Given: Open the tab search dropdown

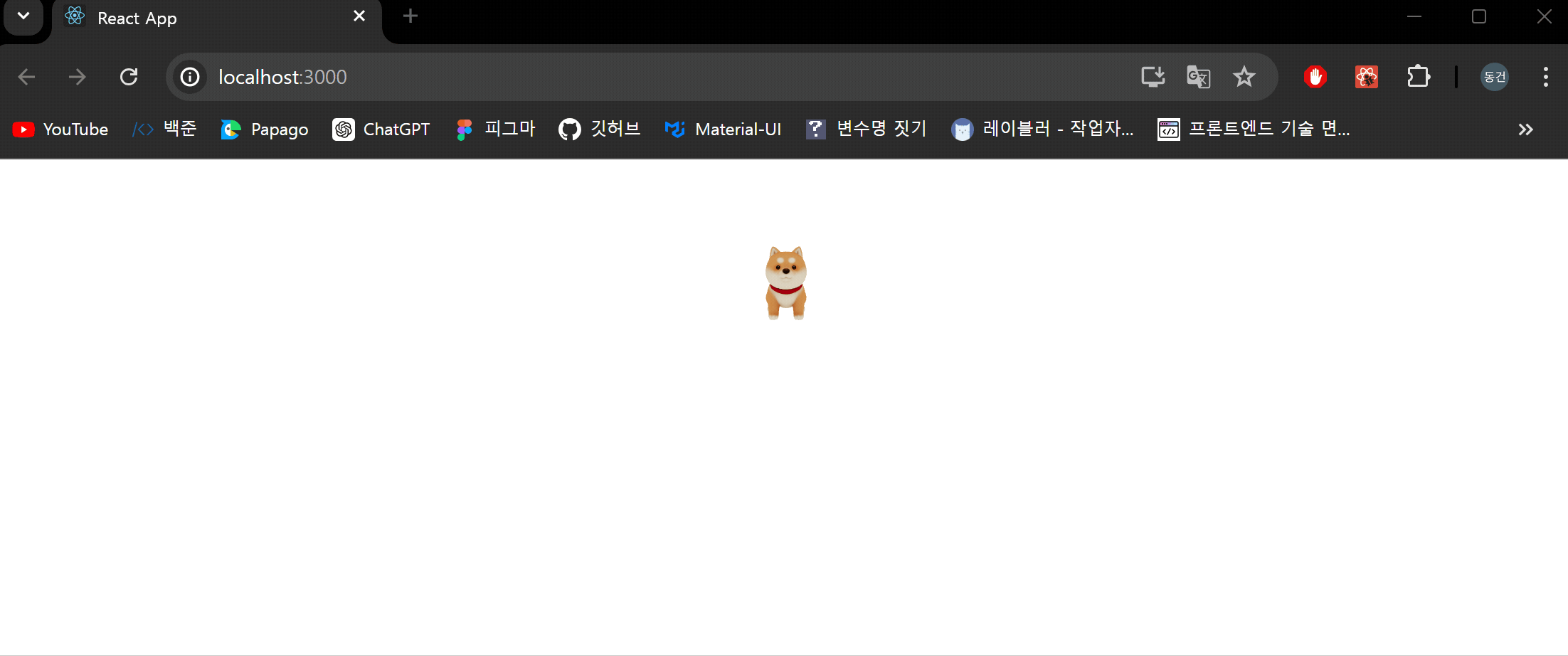Looking at the screenshot, I should [23, 16].
